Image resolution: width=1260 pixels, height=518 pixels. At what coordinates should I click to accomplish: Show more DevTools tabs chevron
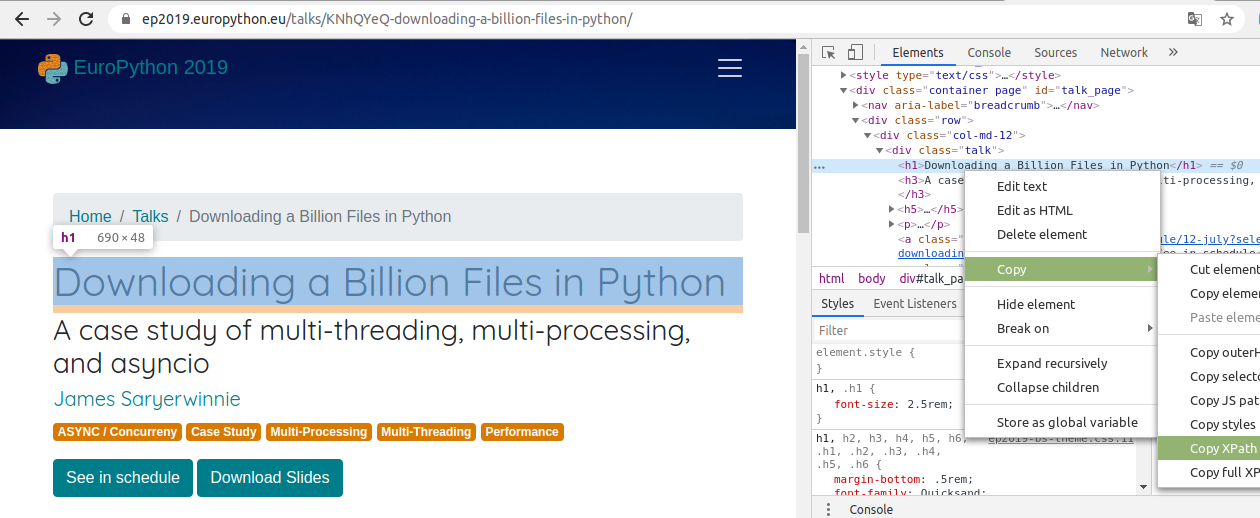click(x=1173, y=53)
